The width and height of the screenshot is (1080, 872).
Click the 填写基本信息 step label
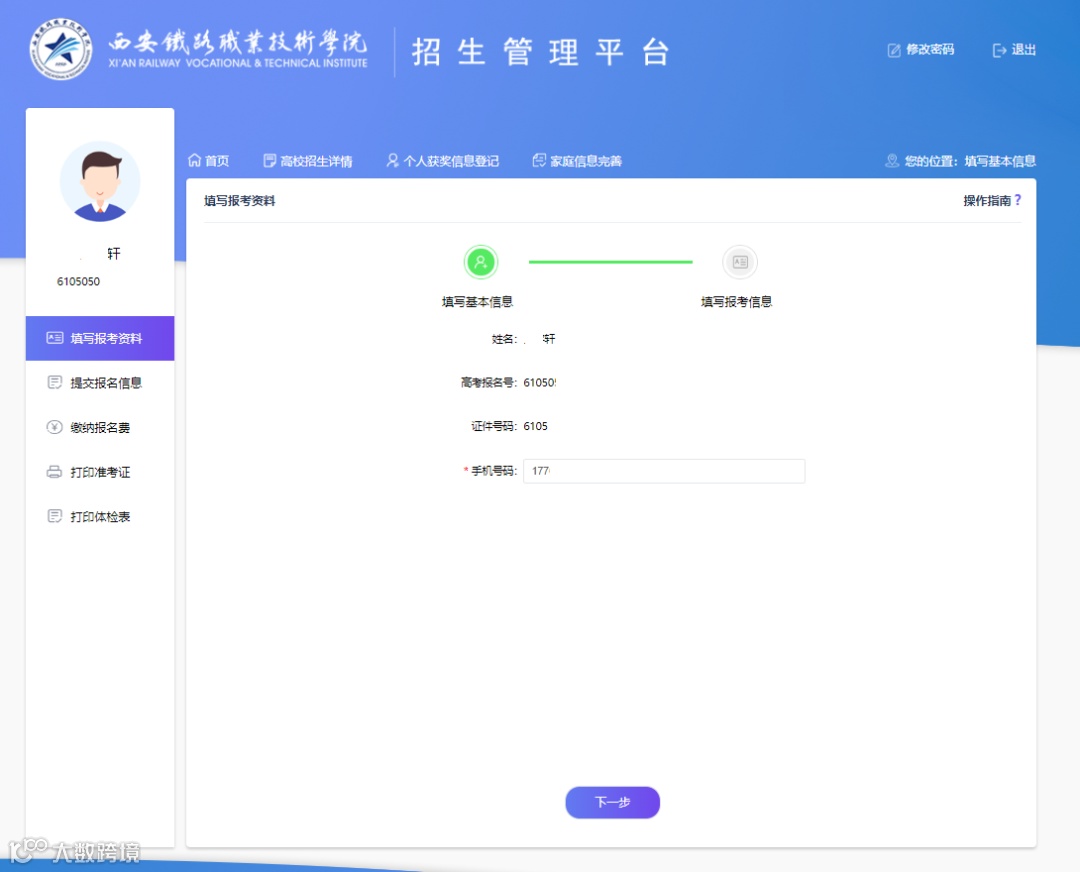click(x=477, y=302)
